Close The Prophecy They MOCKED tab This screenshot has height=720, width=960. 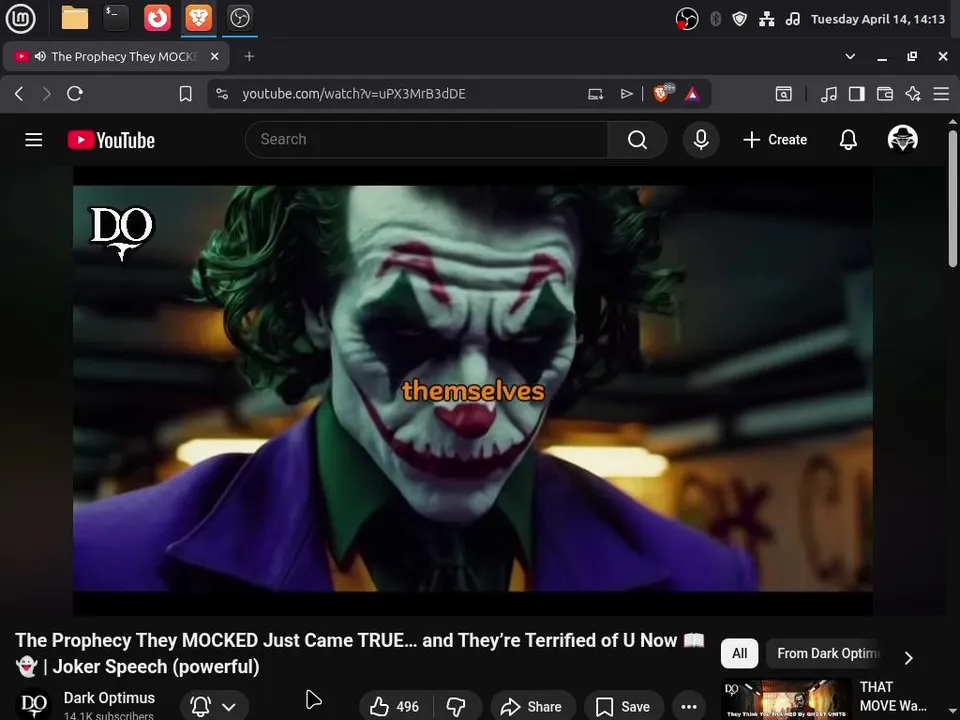click(x=215, y=56)
